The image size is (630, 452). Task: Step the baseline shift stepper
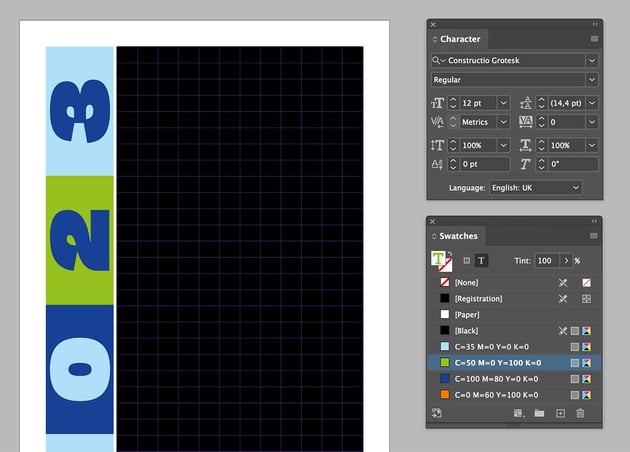(x=453, y=164)
